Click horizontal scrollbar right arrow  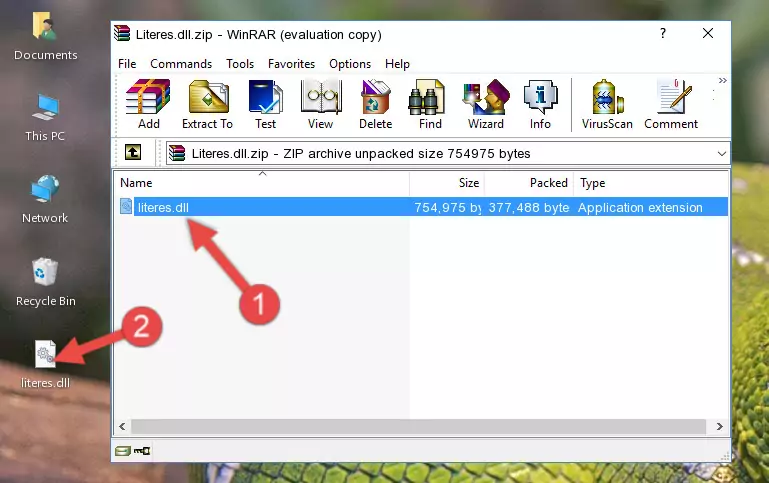[719, 427]
